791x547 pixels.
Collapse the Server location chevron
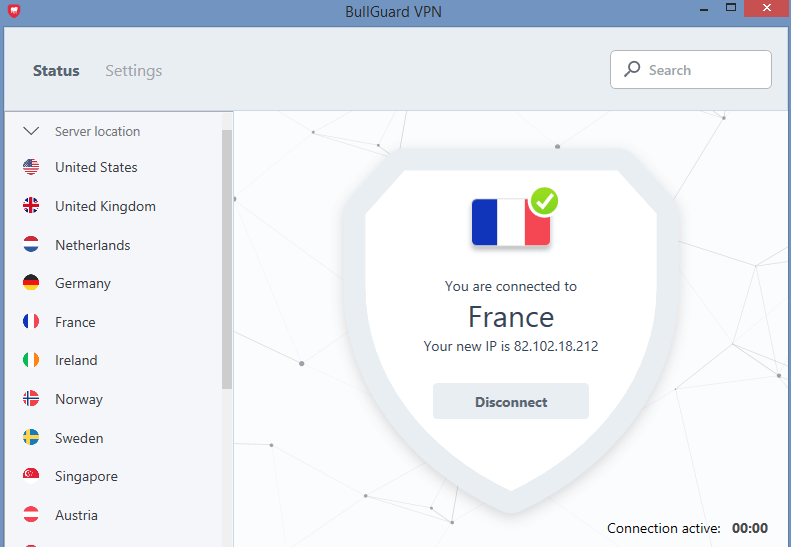pos(31,131)
